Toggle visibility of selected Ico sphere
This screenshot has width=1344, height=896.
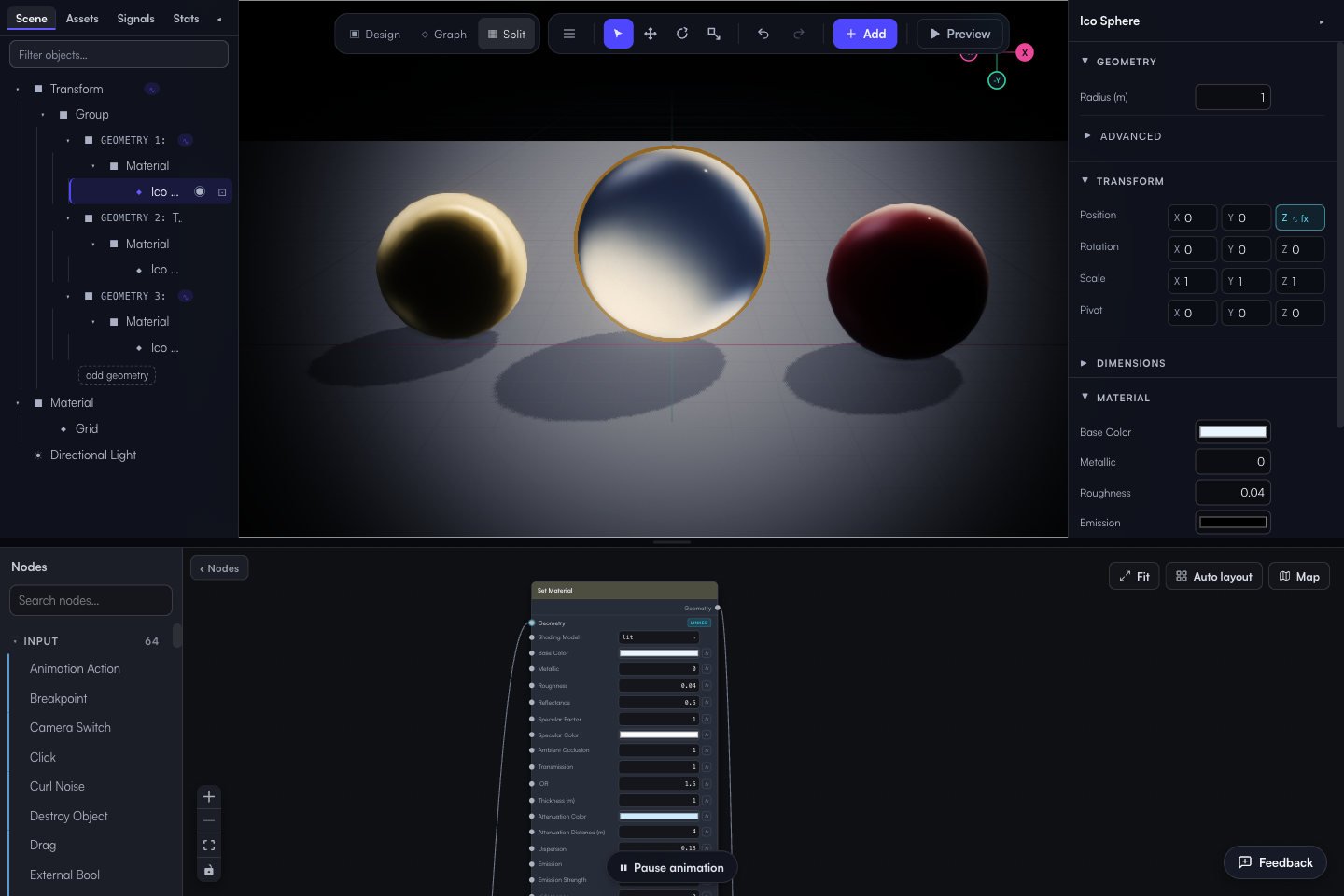200,191
